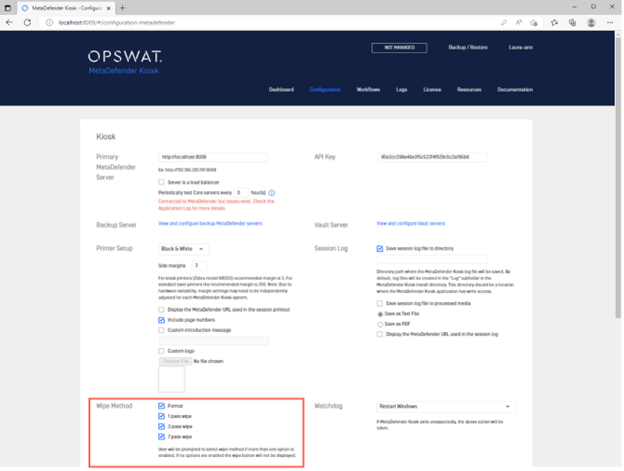
Task: Click the NOT MANAGED button
Action: [399, 48]
